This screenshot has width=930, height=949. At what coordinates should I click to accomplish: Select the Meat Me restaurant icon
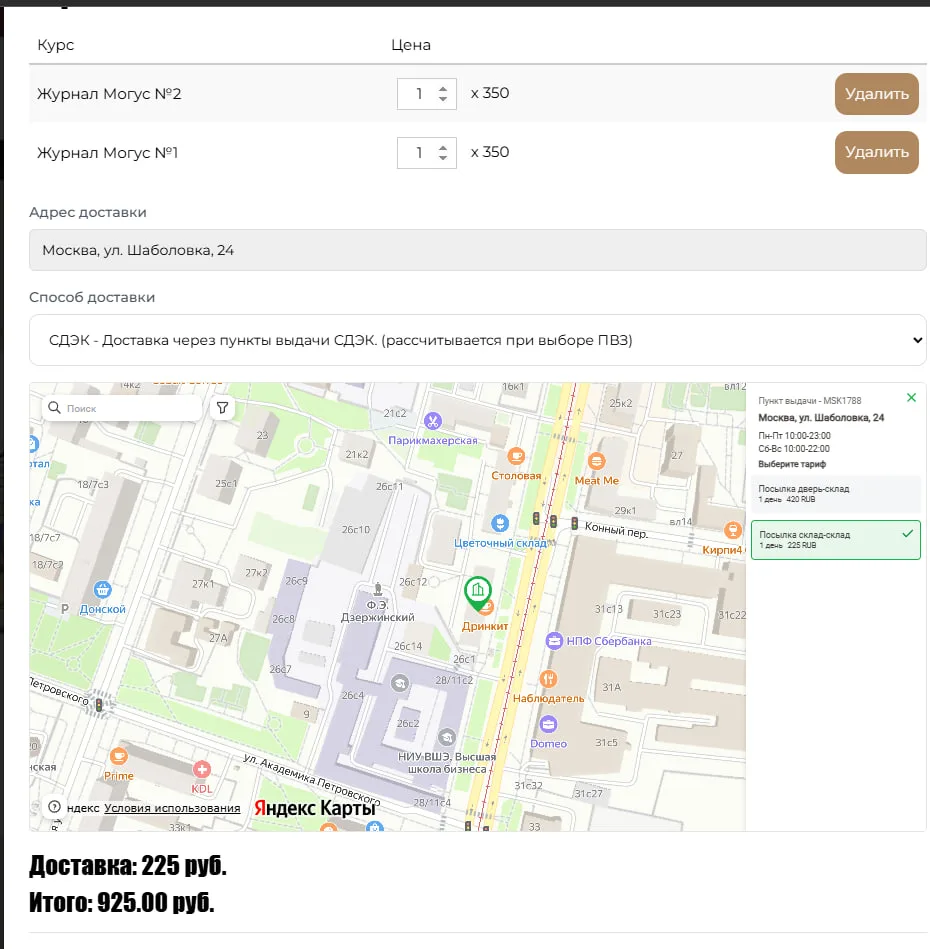[597, 461]
